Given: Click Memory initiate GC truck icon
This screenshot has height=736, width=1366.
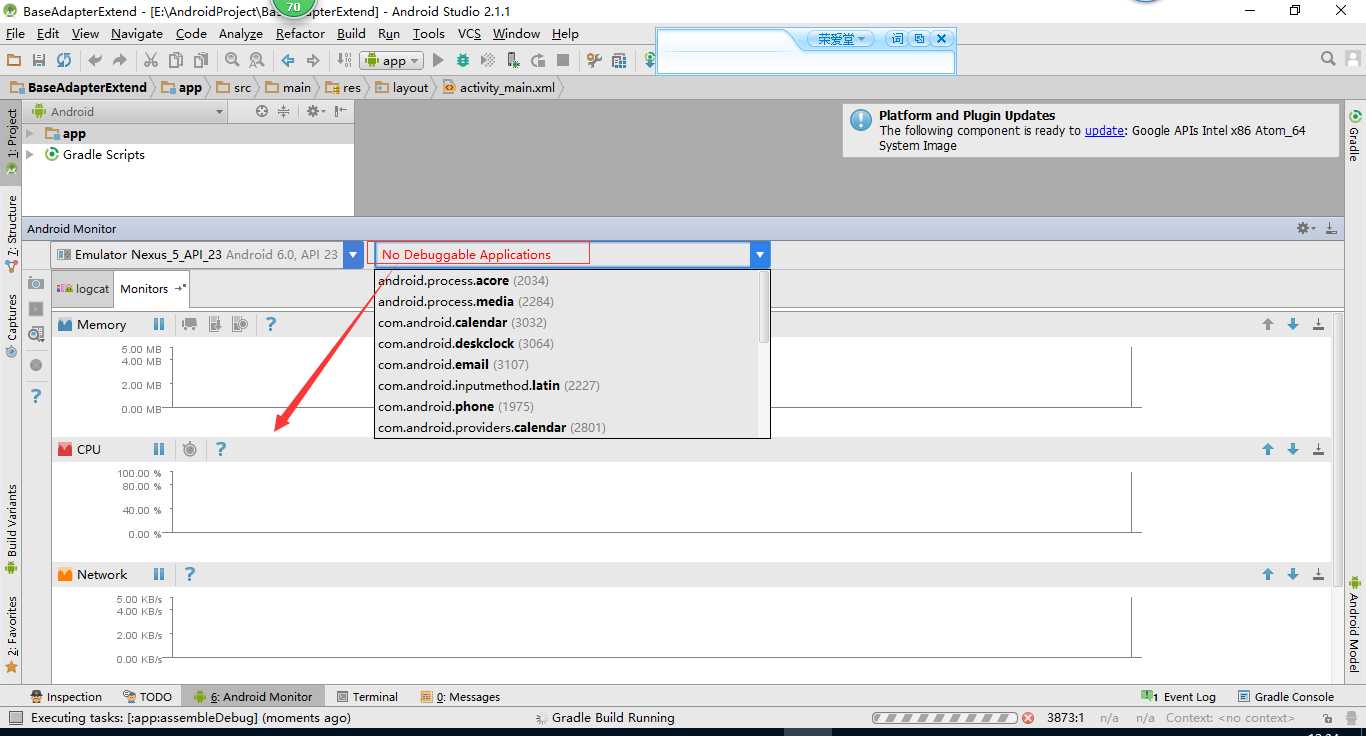Looking at the screenshot, I should (x=189, y=324).
